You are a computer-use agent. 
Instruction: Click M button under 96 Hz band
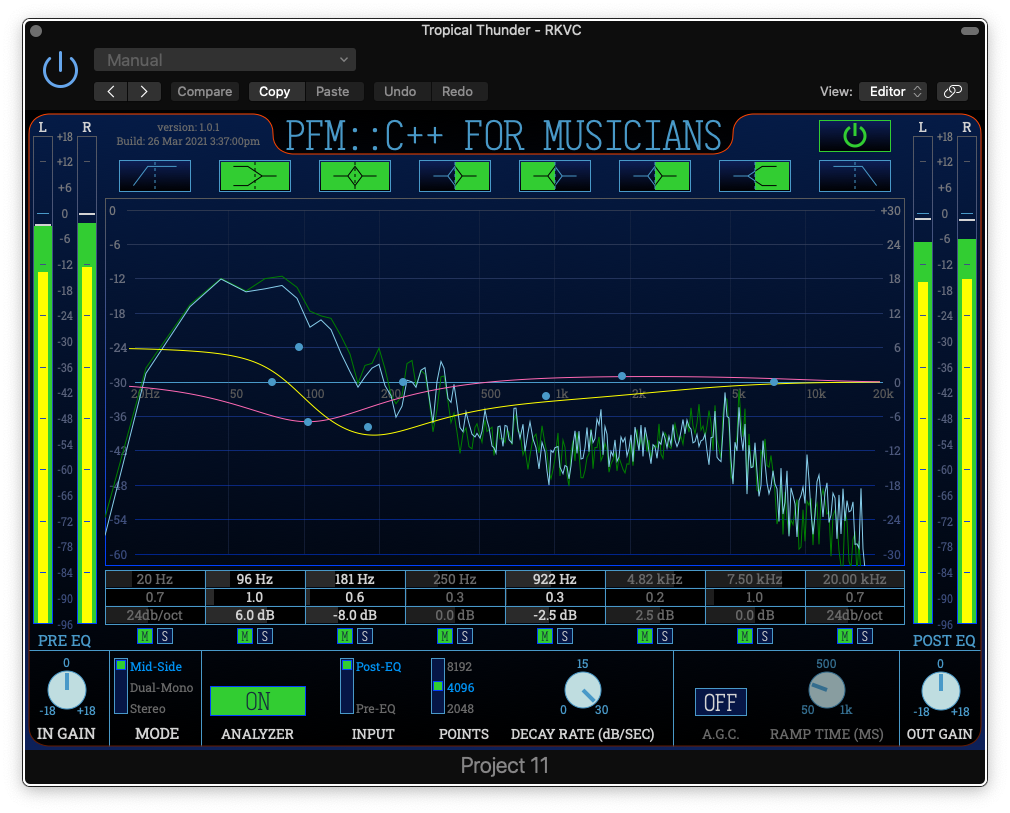[244, 636]
